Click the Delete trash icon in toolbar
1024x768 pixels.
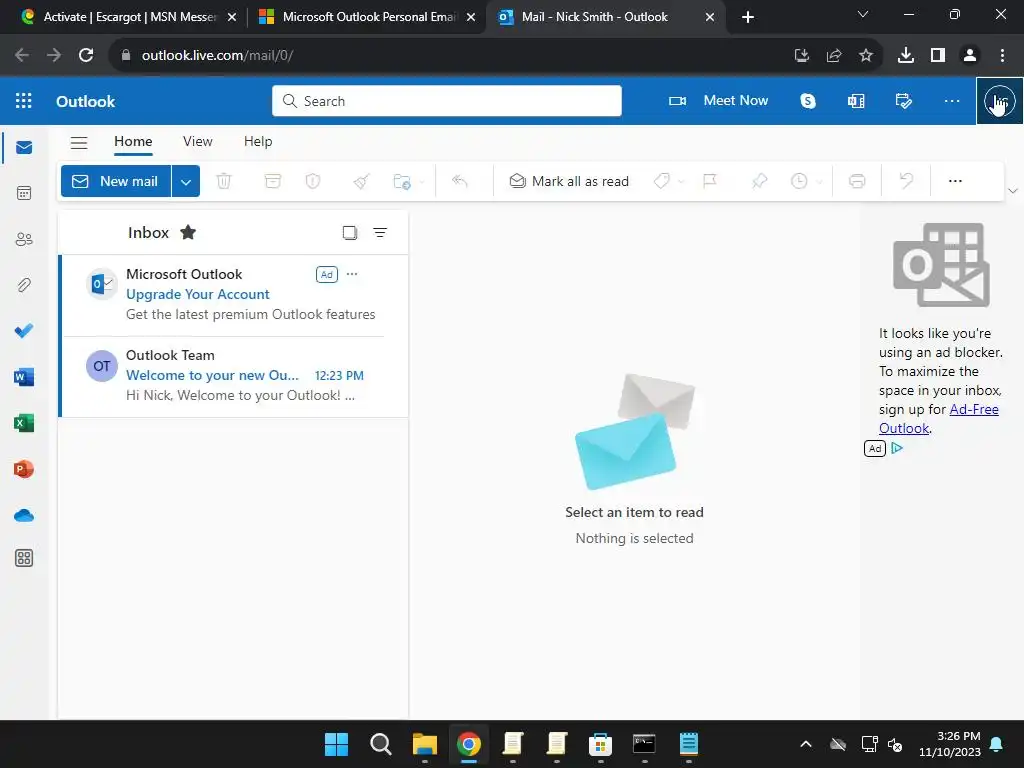click(224, 181)
